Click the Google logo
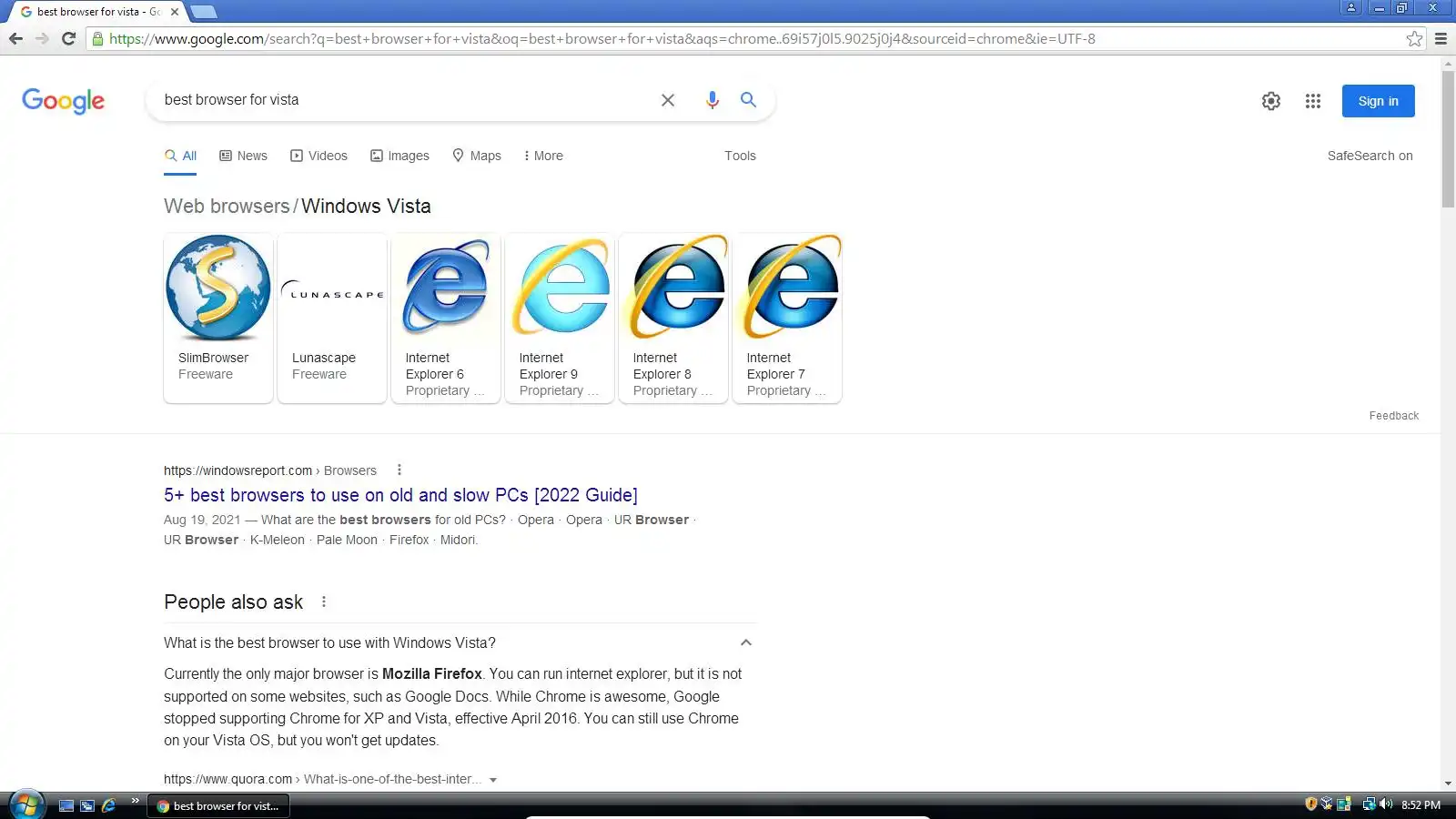 (x=64, y=100)
